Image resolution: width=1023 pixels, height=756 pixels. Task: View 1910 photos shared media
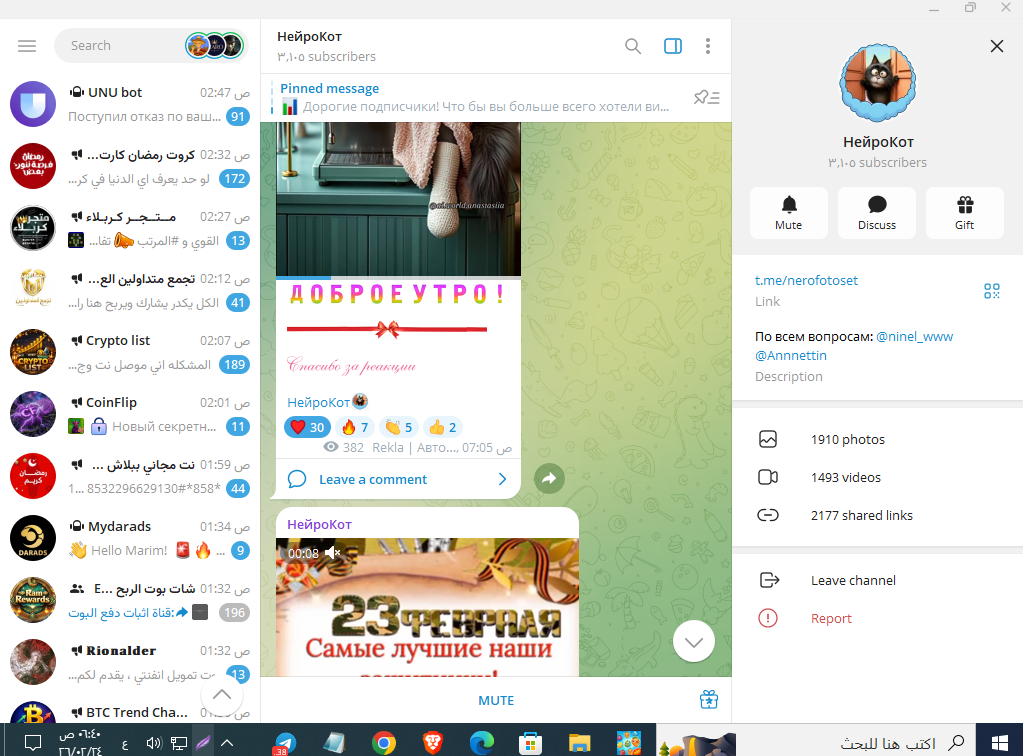(x=878, y=440)
